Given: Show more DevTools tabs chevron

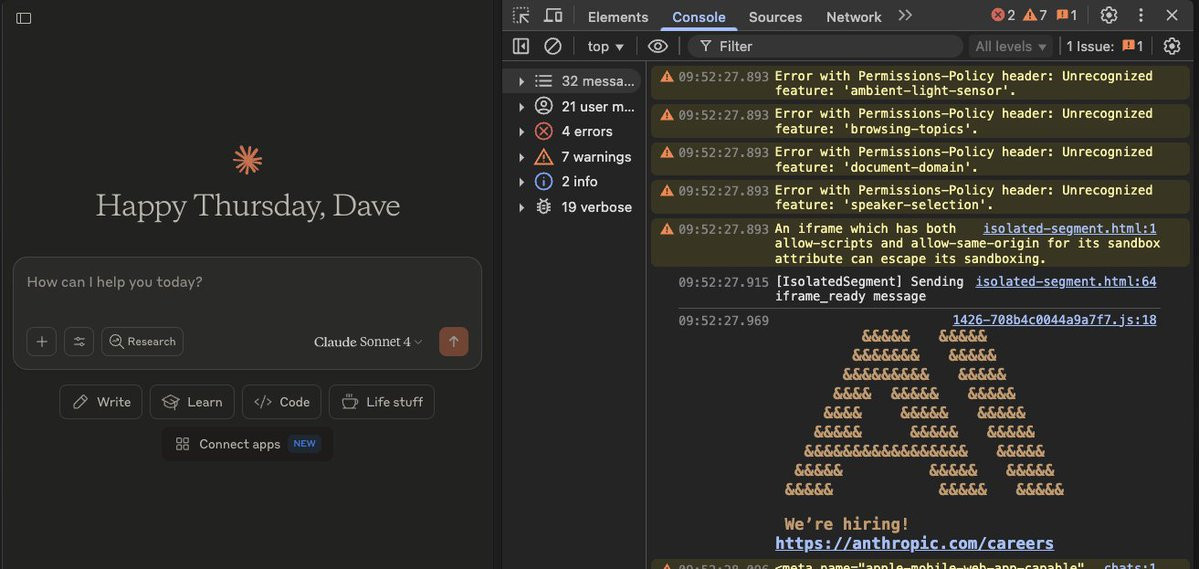Looking at the screenshot, I should point(905,15).
